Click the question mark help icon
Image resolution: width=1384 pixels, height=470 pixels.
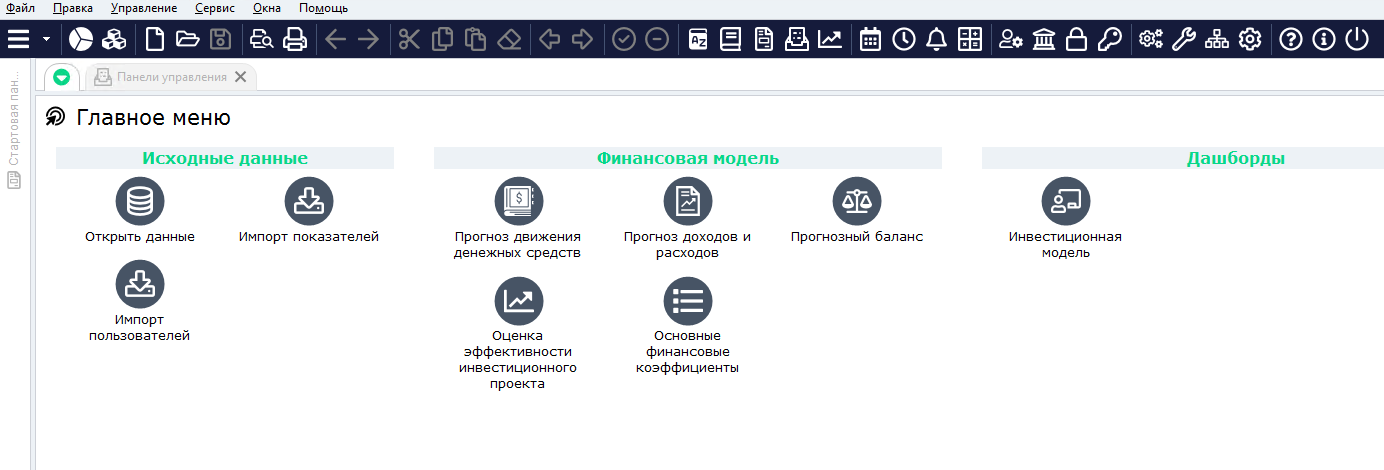click(1291, 39)
